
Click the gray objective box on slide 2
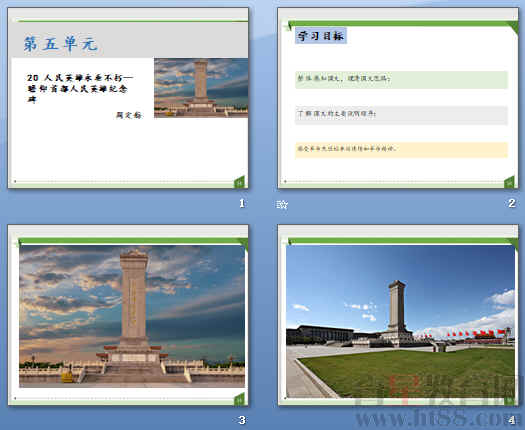tap(401, 115)
